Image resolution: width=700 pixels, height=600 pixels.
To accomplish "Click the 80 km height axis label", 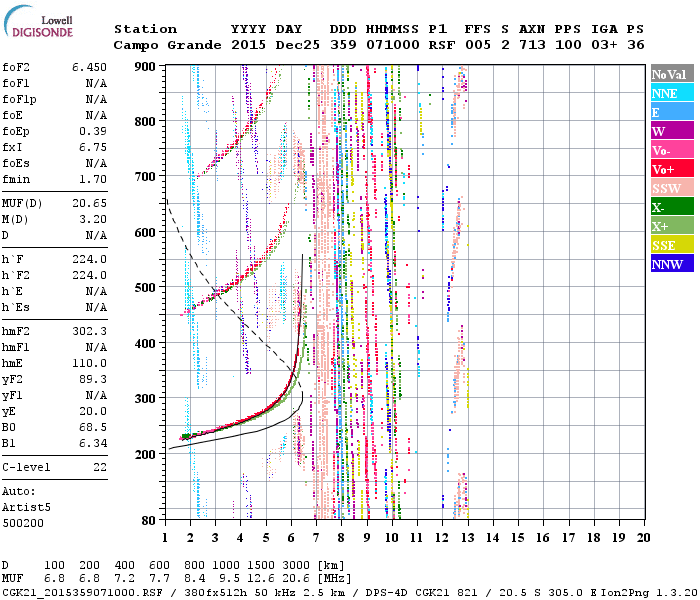I will tap(149, 520).
